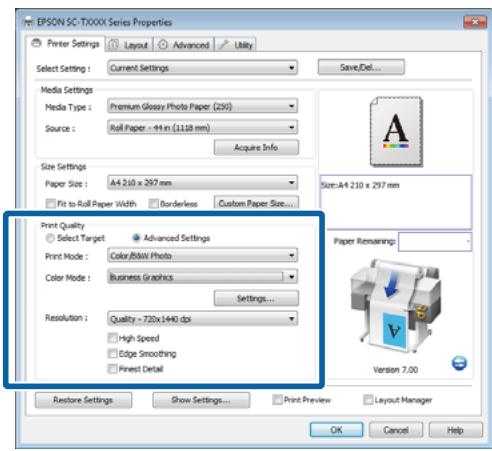Click the Custom Paper Size... button
Screen dimensions: 492x451
(x=256, y=203)
